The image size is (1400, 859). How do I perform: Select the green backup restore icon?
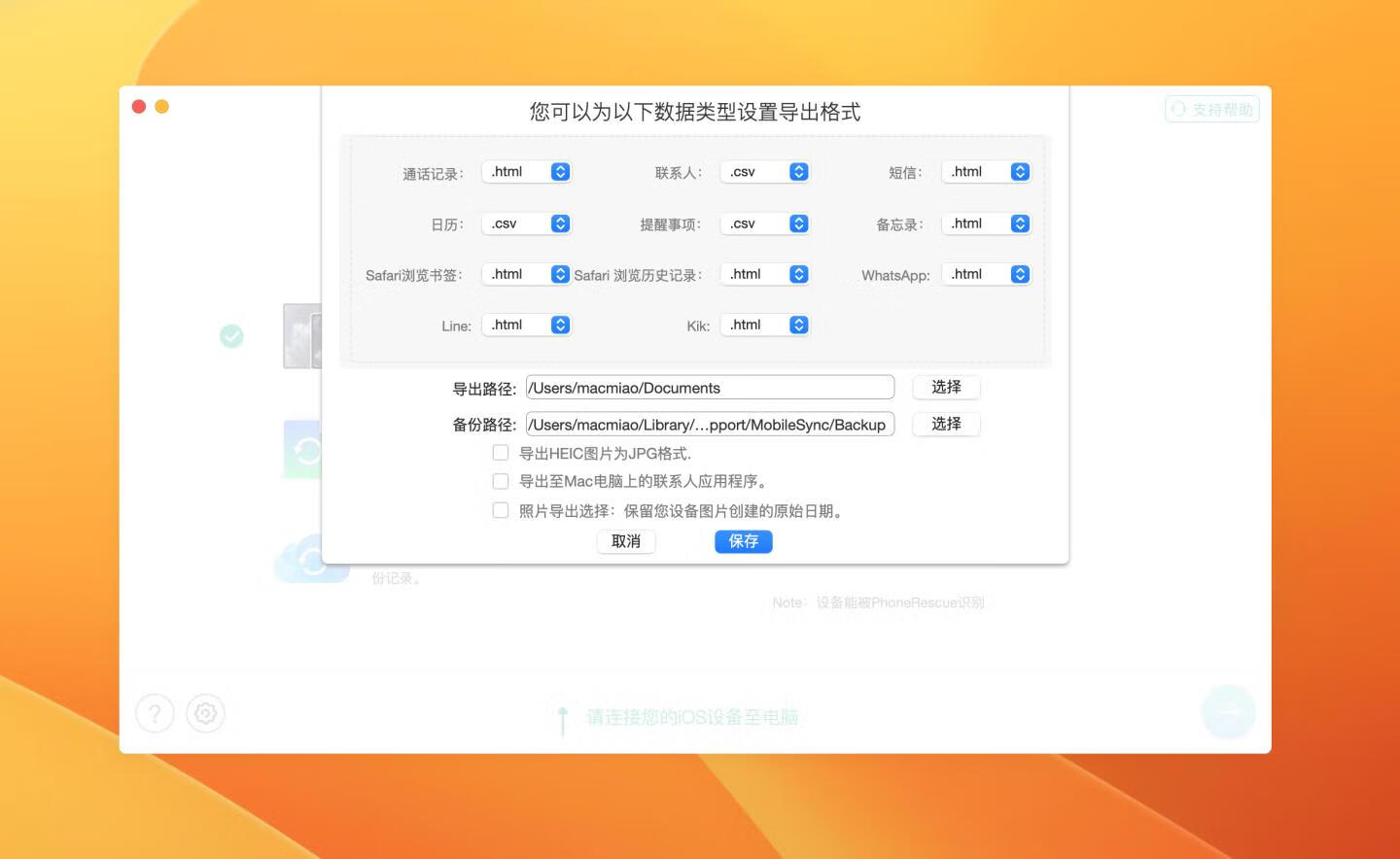(x=302, y=450)
